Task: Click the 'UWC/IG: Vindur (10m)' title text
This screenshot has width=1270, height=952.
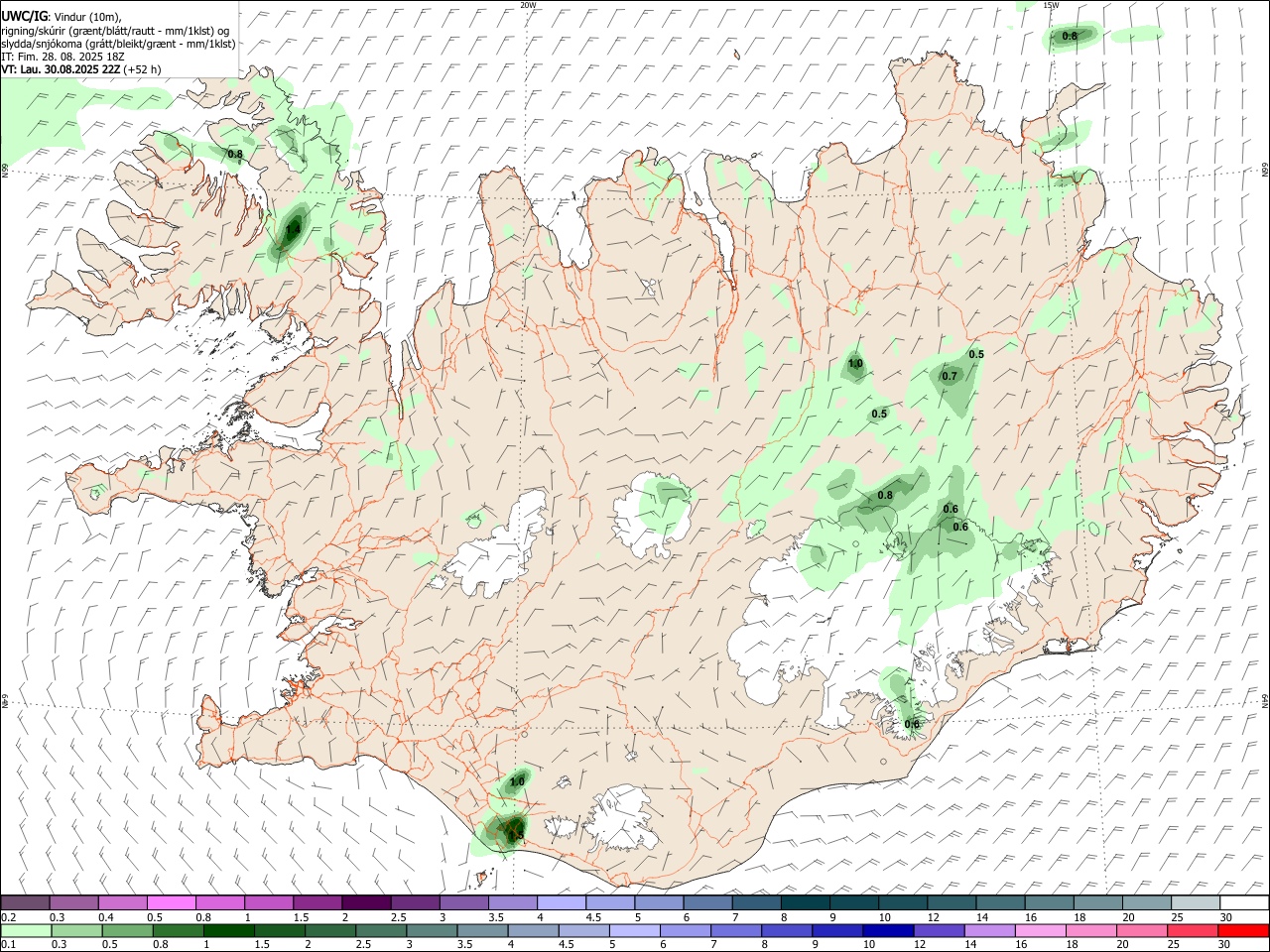Action: [61, 16]
